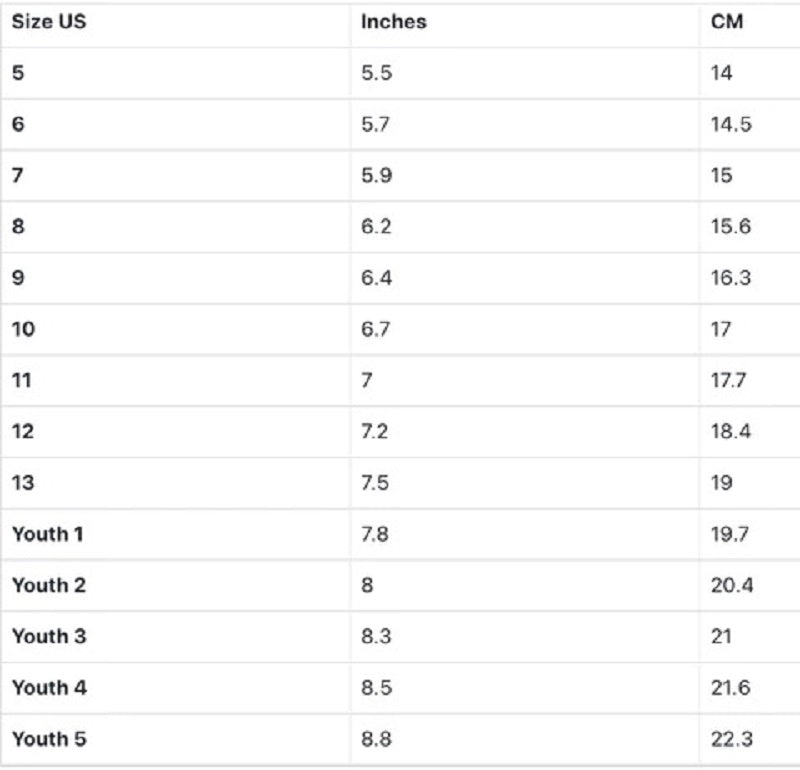This screenshot has height=770, width=800.
Task: Select the 7.2 inches value
Action: 375,431
